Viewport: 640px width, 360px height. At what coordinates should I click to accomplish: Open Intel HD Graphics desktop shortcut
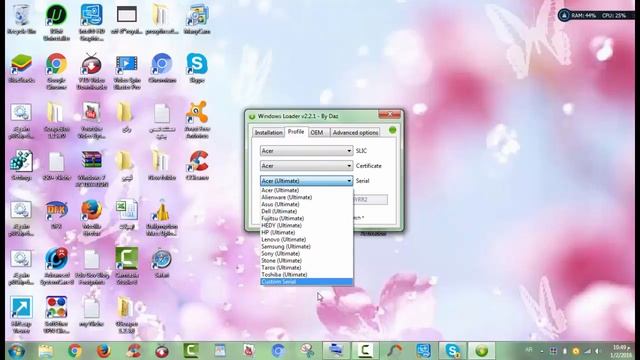pos(91,22)
